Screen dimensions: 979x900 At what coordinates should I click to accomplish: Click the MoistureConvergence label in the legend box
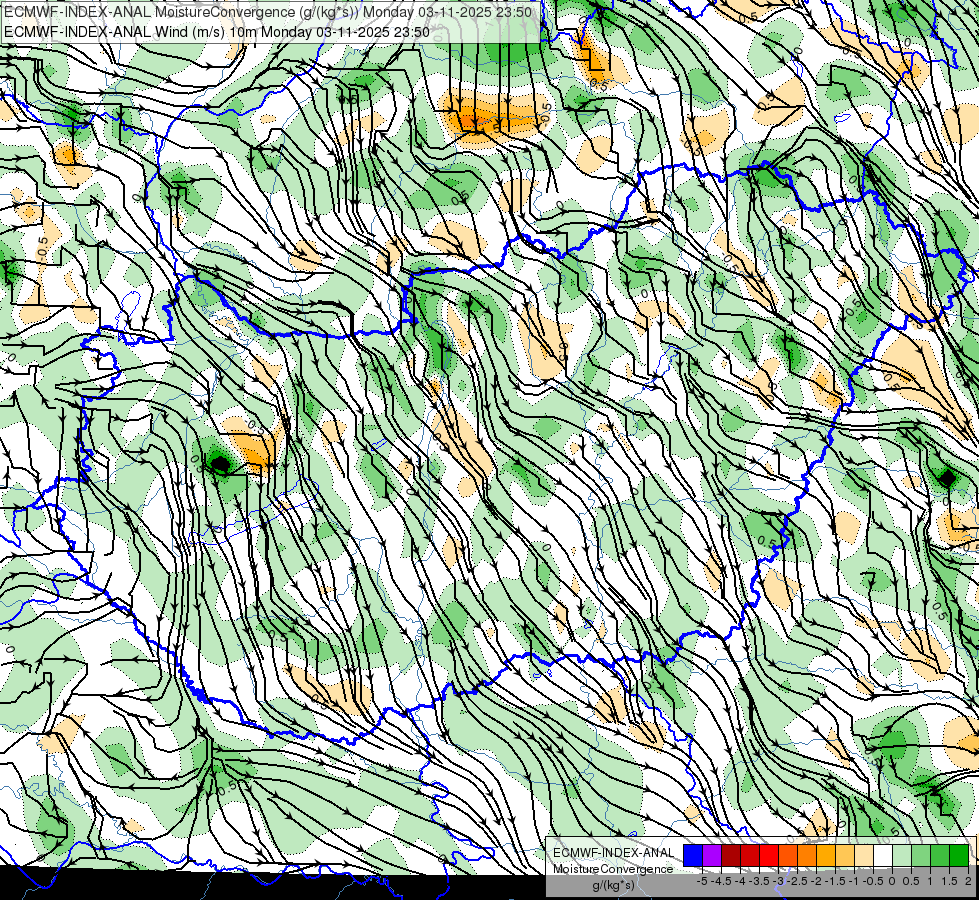tap(613, 869)
